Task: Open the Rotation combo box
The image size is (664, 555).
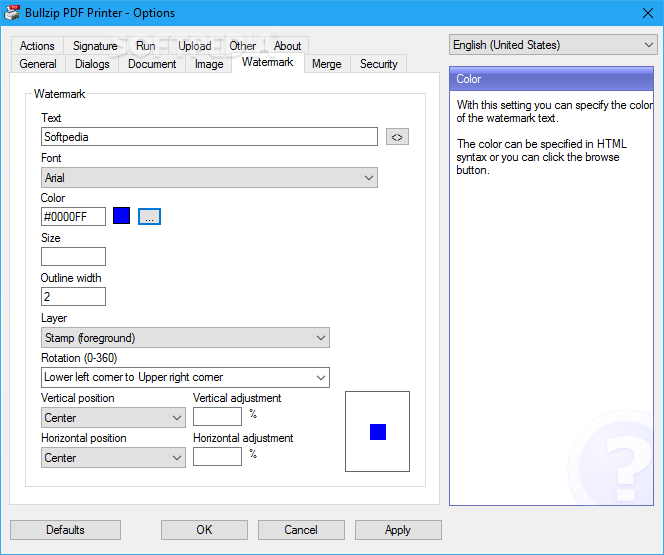Action: point(185,377)
